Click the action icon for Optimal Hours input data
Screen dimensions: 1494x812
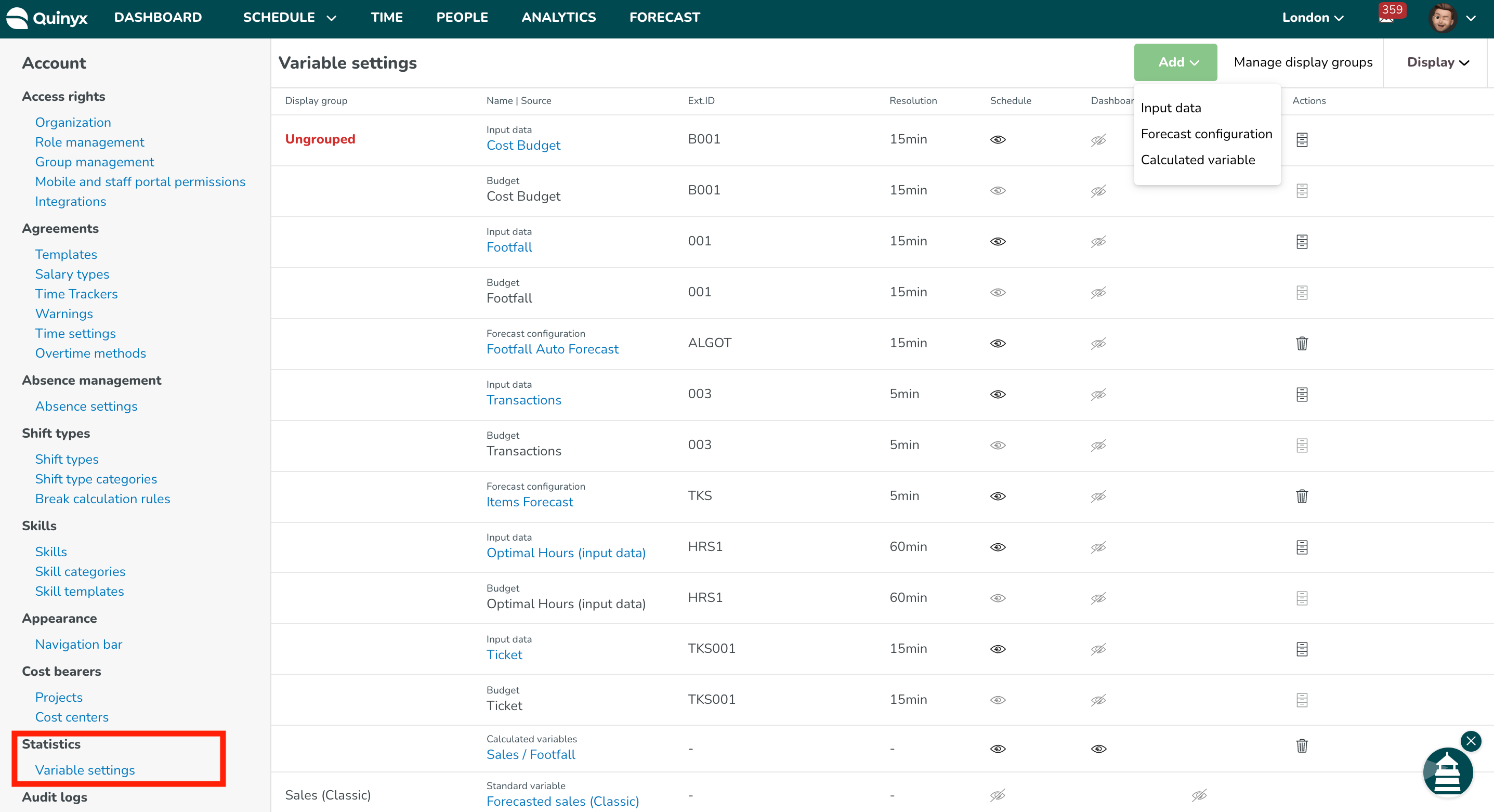pyautogui.click(x=1302, y=547)
